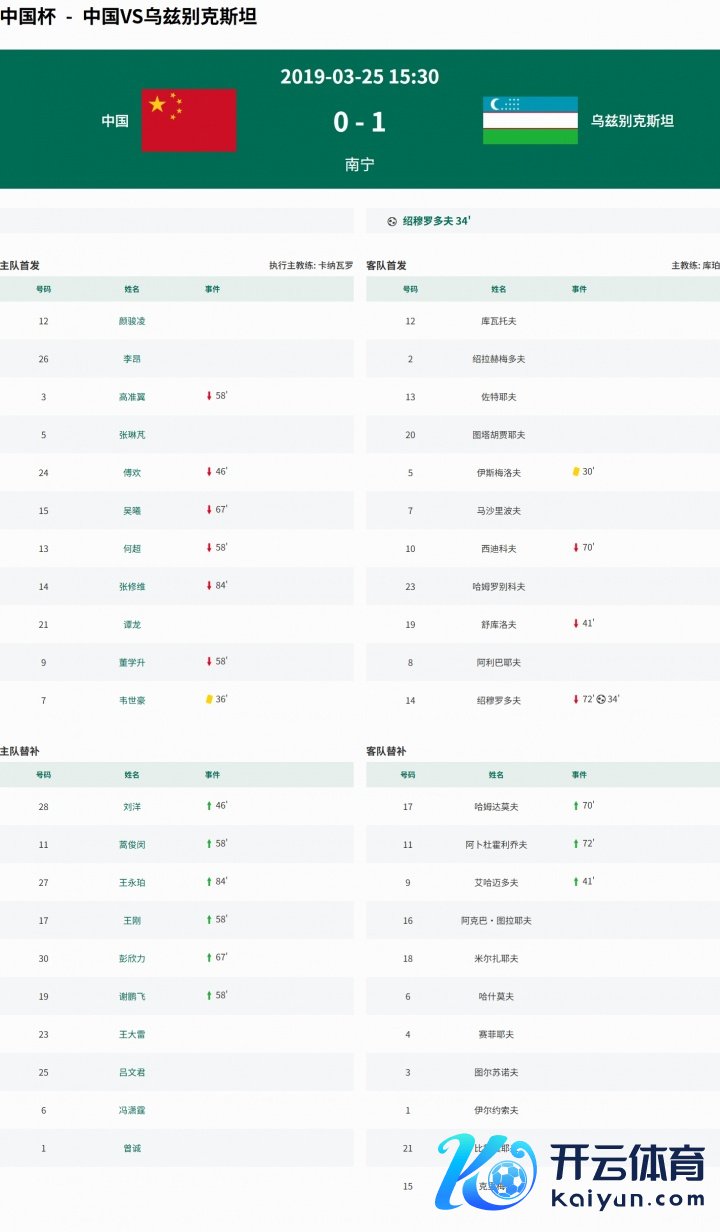Click the 中国 team name in header
Viewport: 720px width, 1232px height.
pyautogui.click(x=115, y=121)
